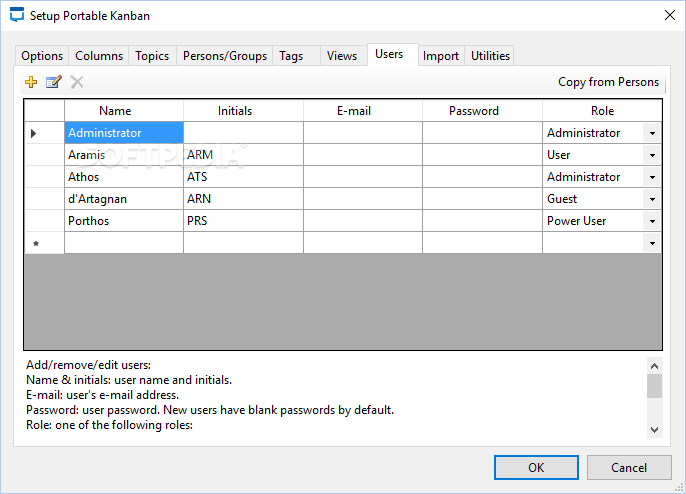Click the Guest role value for d'Artagnan
Screen dimensions: 686x494
pos(562,199)
